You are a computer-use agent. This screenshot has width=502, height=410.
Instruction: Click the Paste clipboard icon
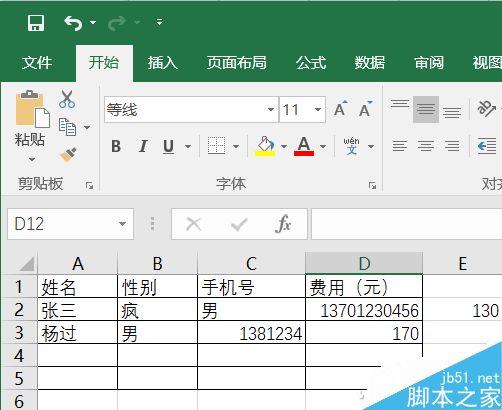[32, 109]
